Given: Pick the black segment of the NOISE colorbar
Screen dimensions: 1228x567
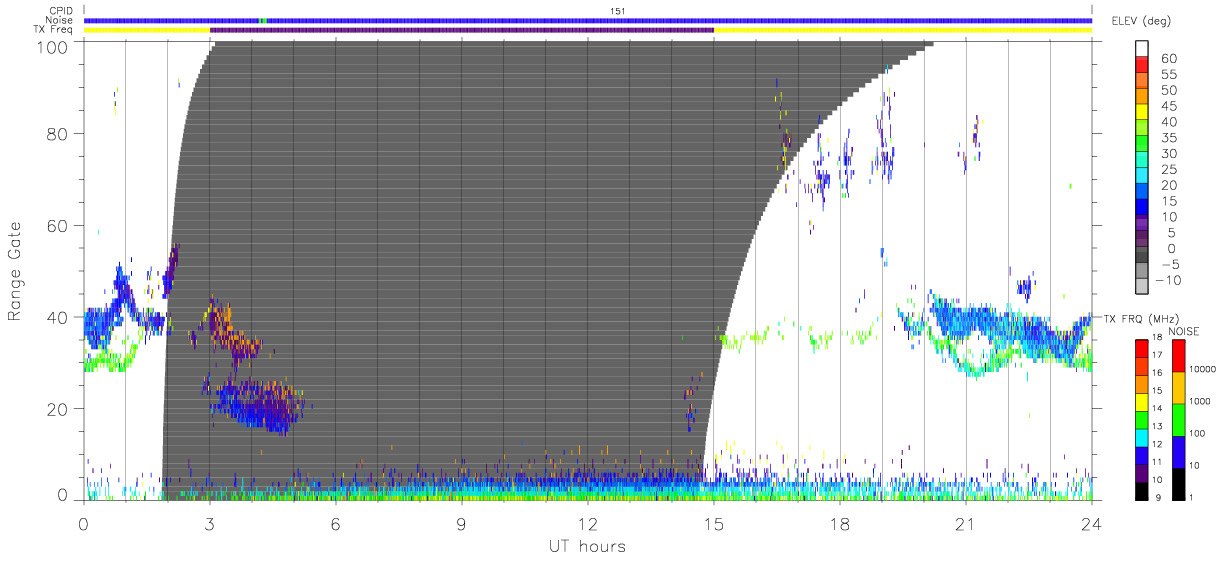Looking at the screenshot, I should click(1179, 484).
